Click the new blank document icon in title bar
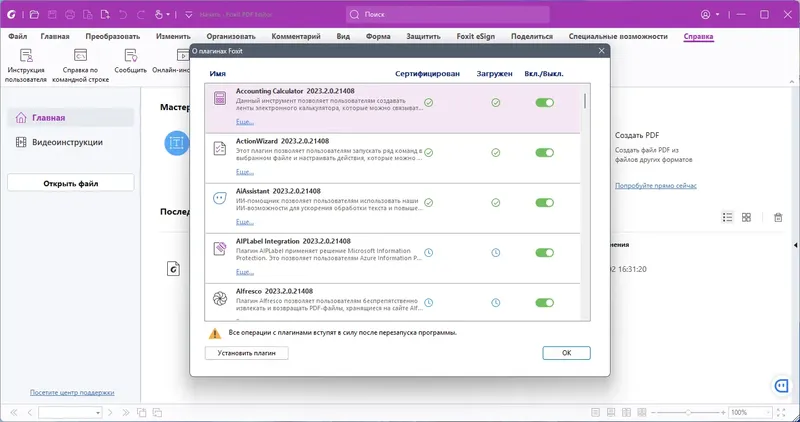The image size is (800, 422). click(x=105, y=14)
